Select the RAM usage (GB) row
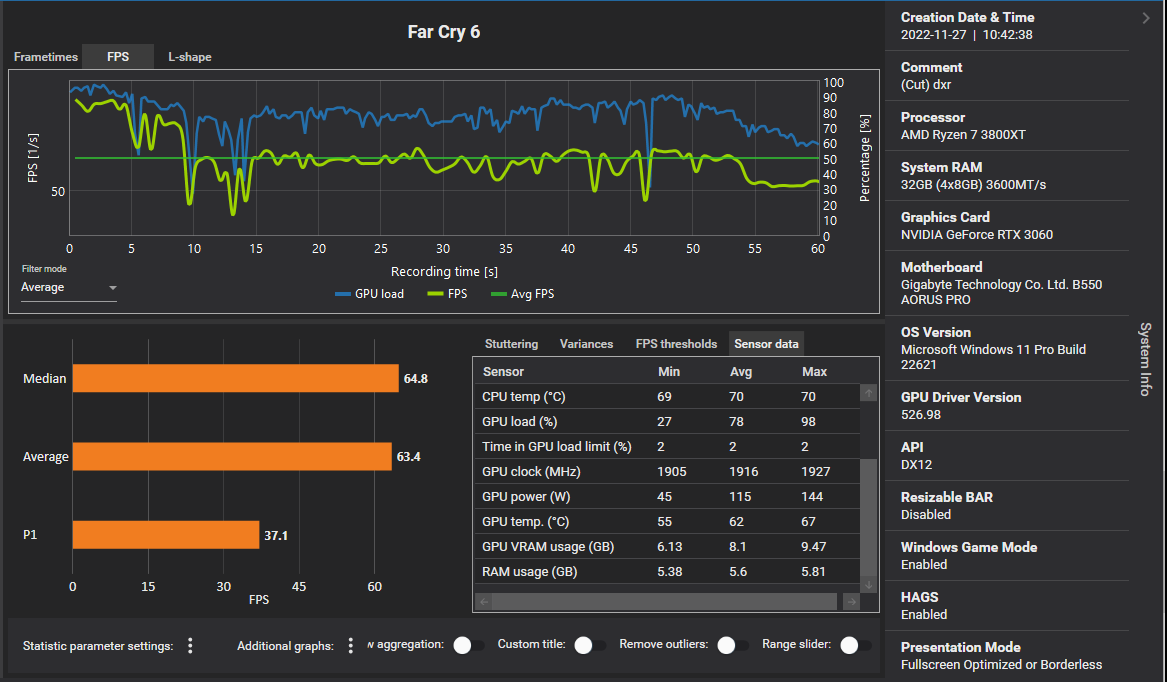Viewport: 1167px width, 682px height. [667, 572]
